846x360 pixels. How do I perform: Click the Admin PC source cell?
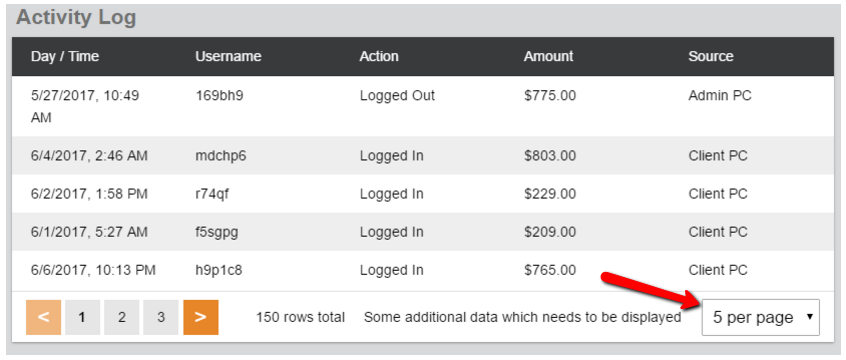tap(720, 96)
